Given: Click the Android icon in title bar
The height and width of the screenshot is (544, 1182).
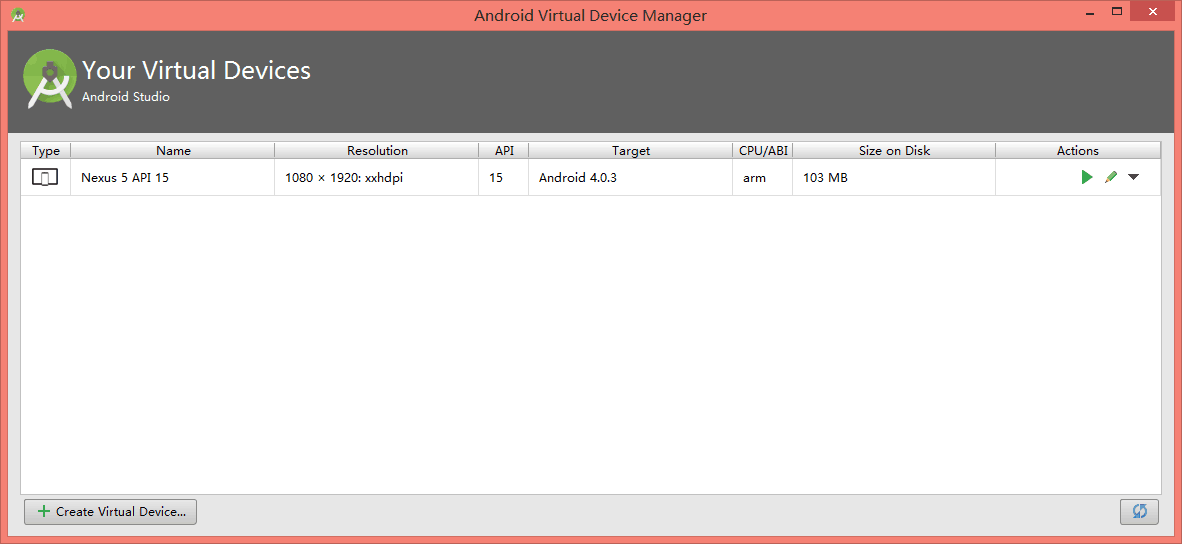Looking at the screenshot, I should (19, 14).
